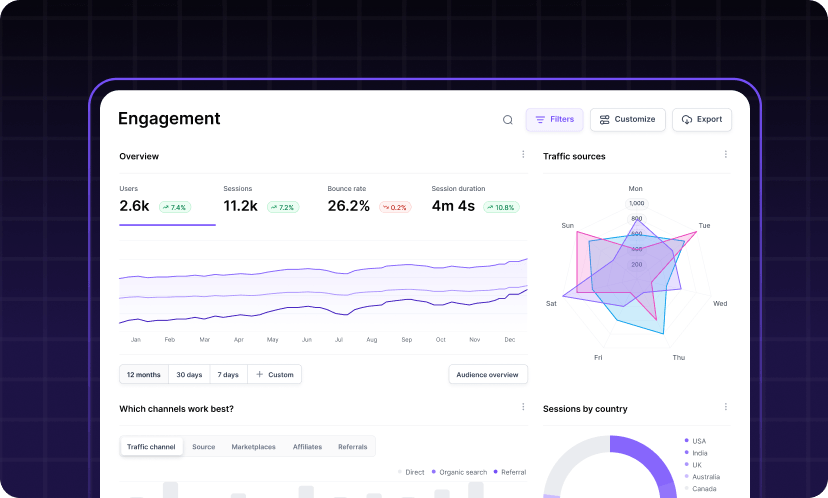Select the Sessions metric card

click(270, 200)
